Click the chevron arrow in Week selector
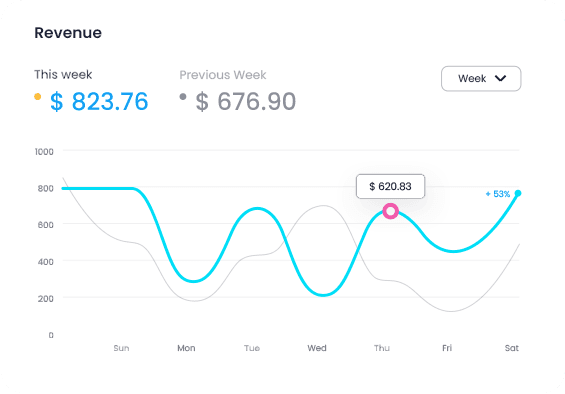Screen dimensions: 565x394 point(501,78)
